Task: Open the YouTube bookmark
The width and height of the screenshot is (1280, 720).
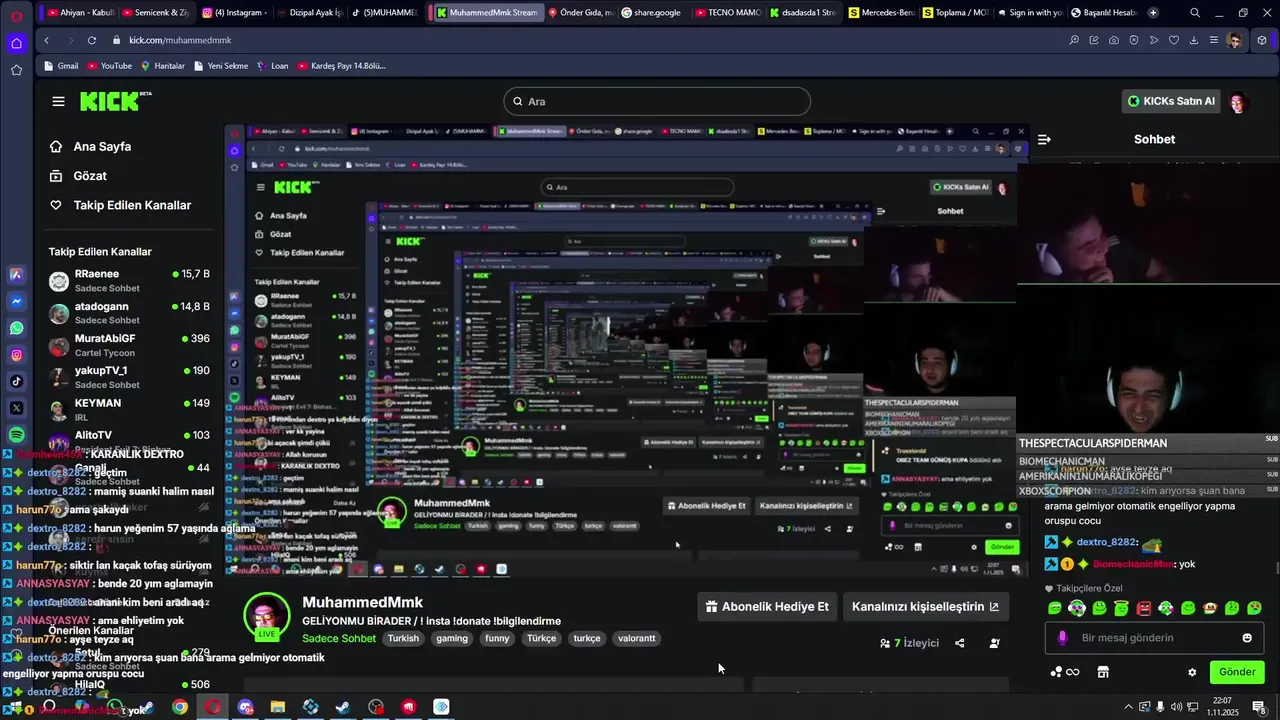Action: (x=110, y=66)
